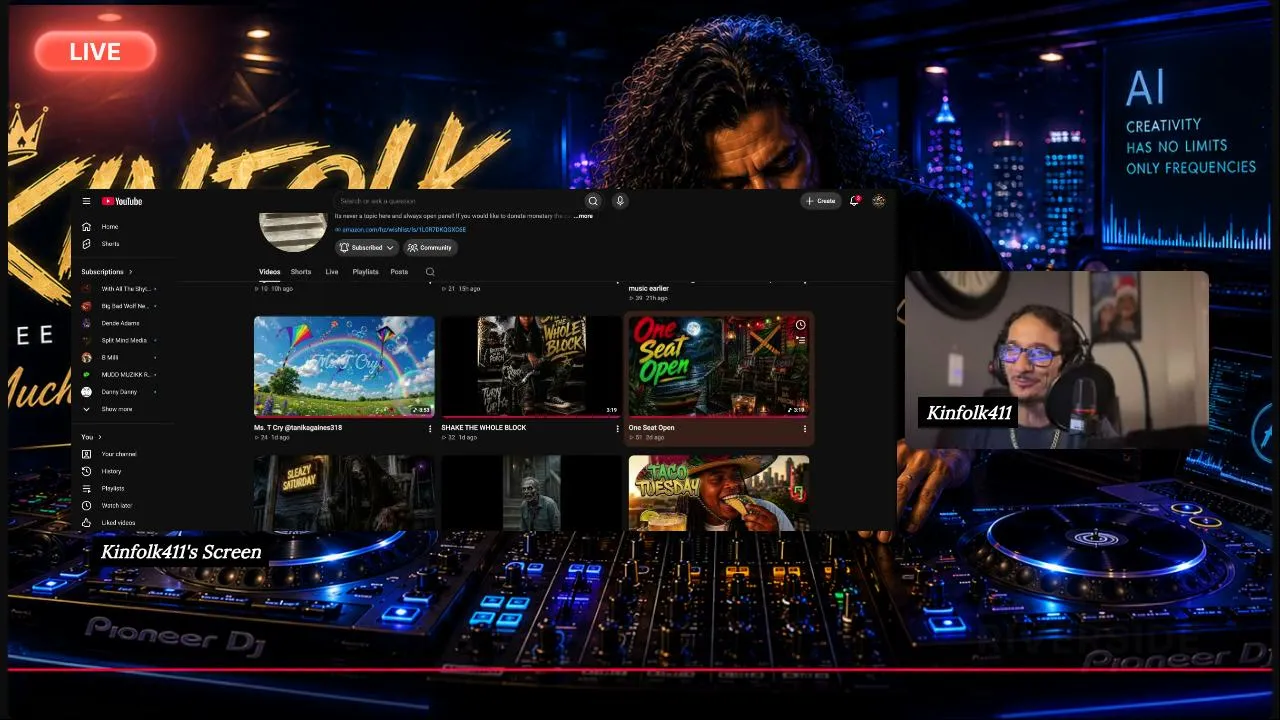Open options menu for One Seat Open
This screenshot has width=1280, height=720.
coord(804,428)
